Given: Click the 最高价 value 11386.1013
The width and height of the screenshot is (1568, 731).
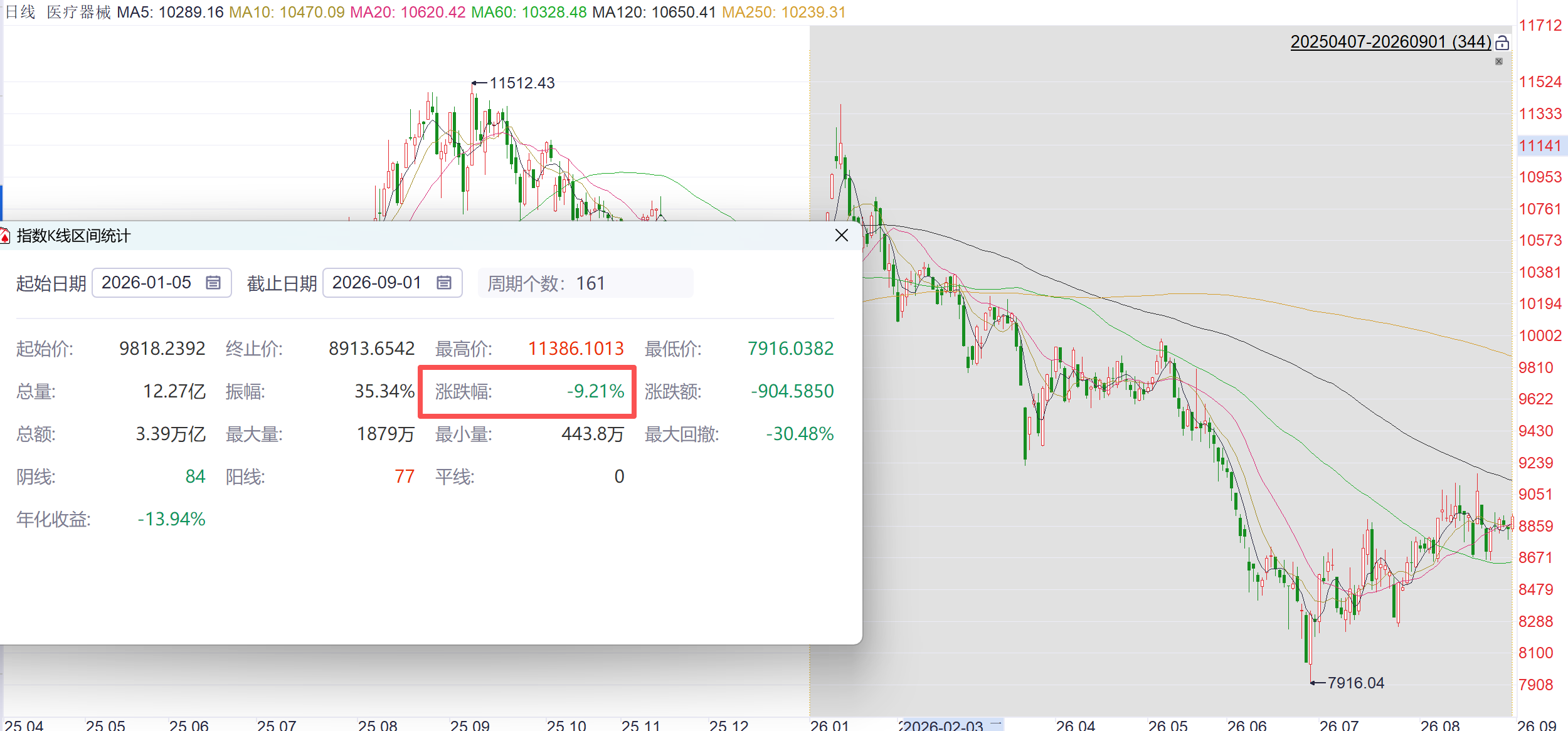Looking at the screenshot, I should (x=576, y=348).
